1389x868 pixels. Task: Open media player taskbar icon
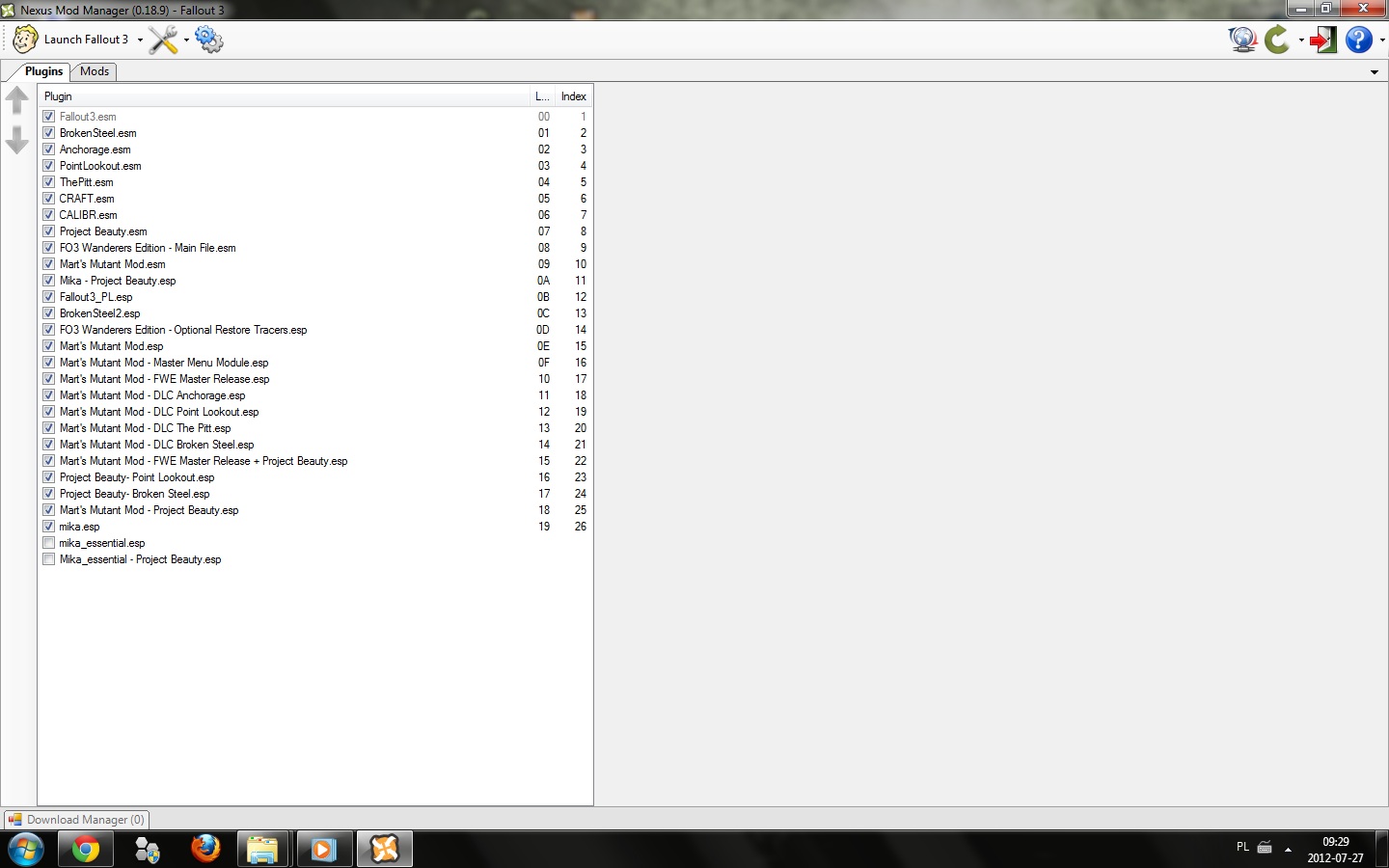coord(323,850)
